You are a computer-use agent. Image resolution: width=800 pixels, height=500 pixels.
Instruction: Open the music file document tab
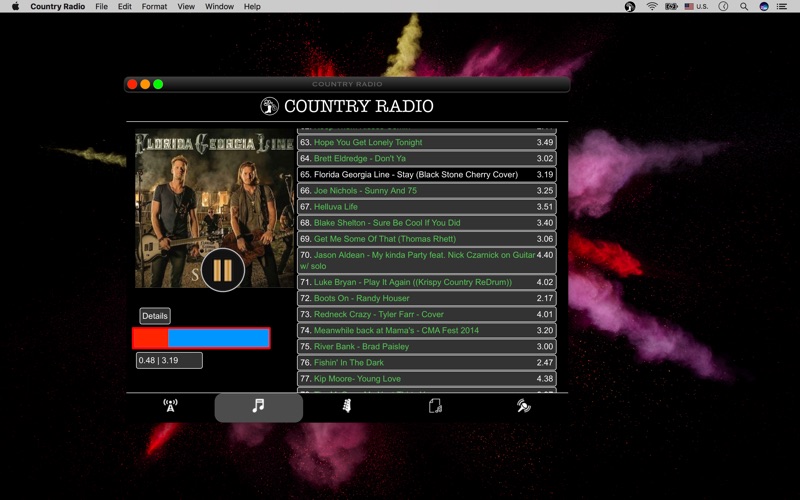[x=435, y=406]
